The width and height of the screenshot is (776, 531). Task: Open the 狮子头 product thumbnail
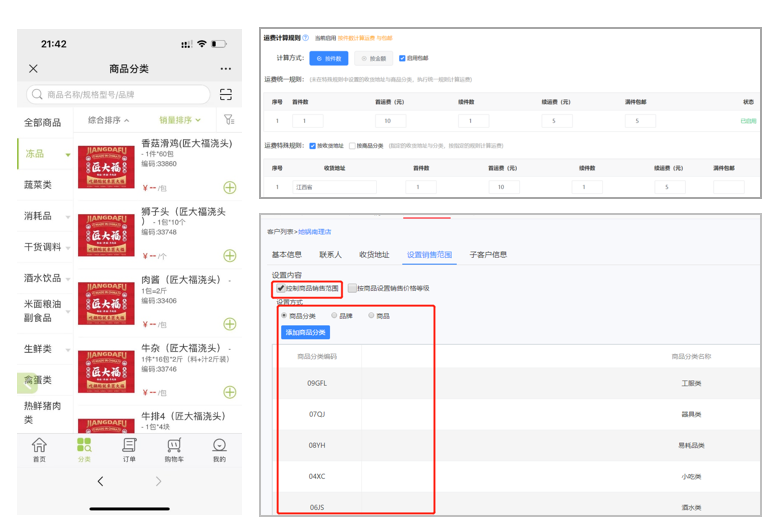click(106, 235)
